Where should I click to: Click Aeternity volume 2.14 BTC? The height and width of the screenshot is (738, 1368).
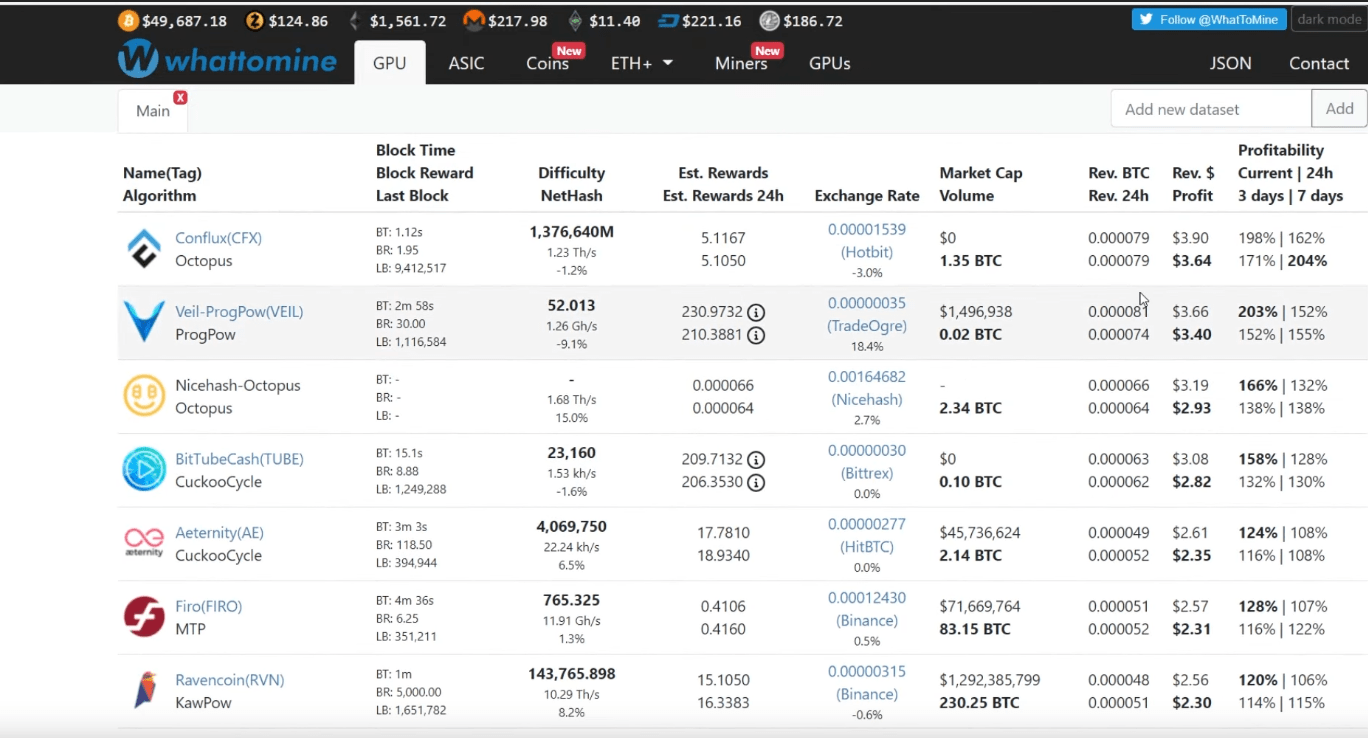[971, 555]
